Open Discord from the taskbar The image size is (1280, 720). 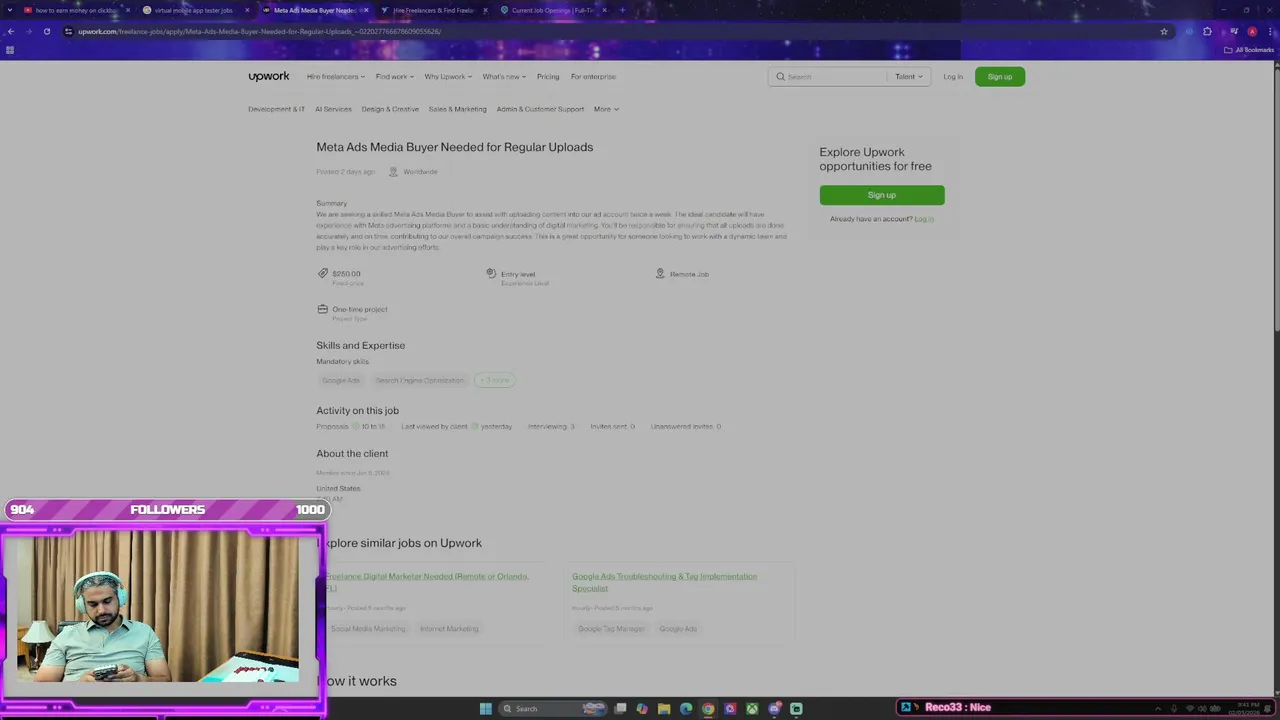[774, 709]
